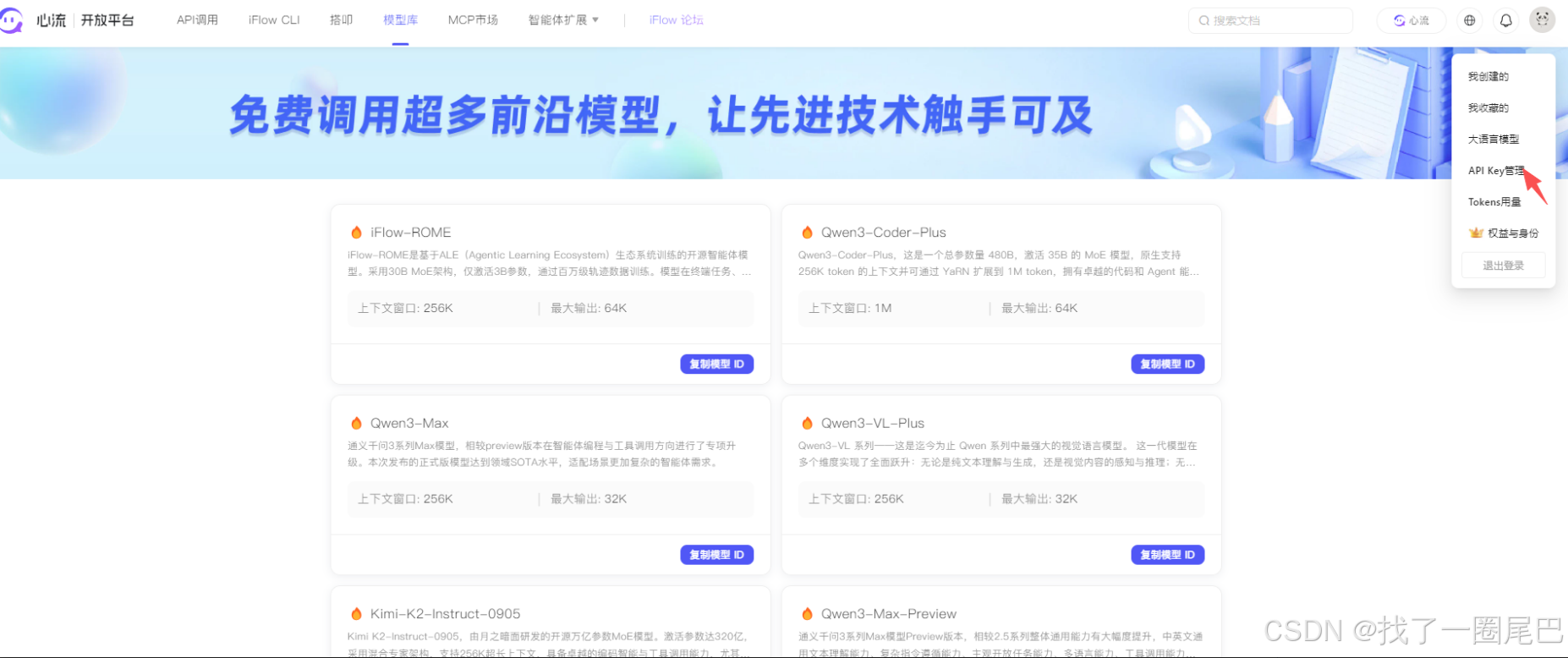Click the 心流 logo icon
The image size is (1568, 658).
pyautogui.click(x=12, y=20)
